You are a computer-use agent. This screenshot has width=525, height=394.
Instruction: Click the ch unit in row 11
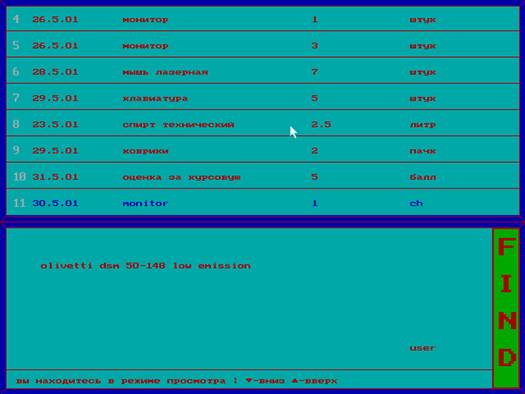pyautogui.click(x=416, y=203)
